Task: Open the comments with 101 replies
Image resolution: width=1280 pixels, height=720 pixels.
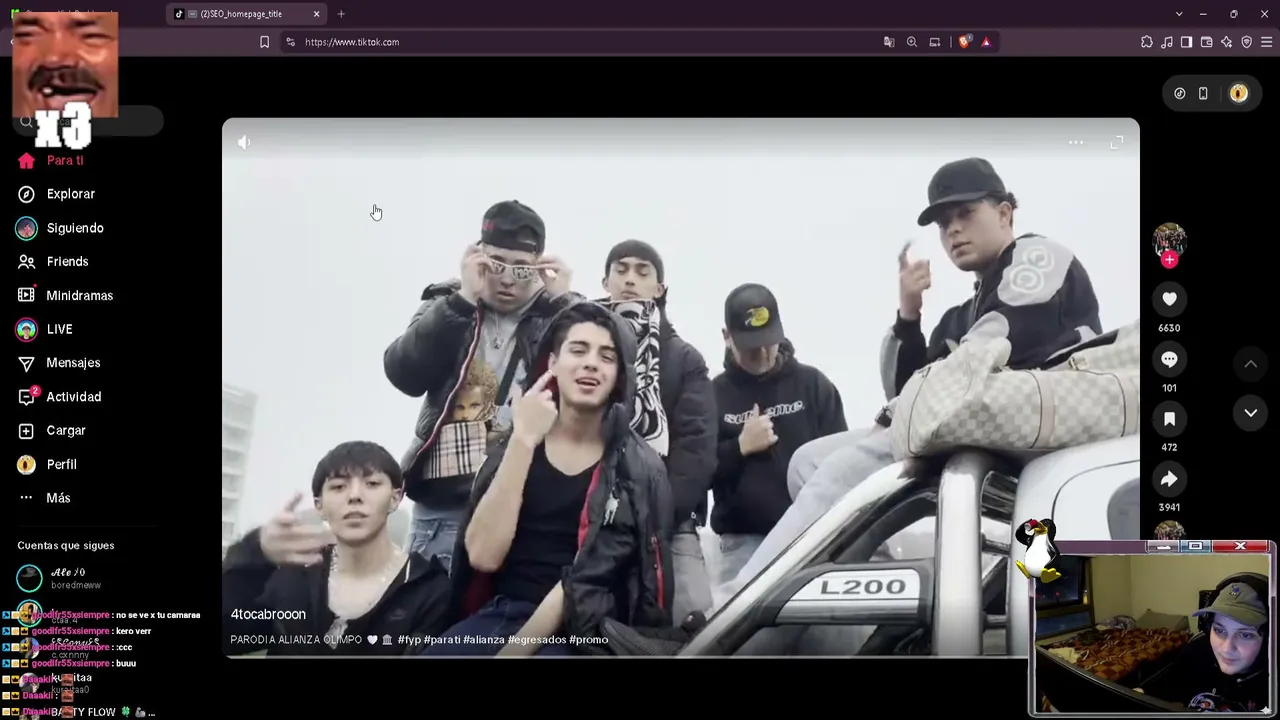Action: click(x=1169, y=359)
